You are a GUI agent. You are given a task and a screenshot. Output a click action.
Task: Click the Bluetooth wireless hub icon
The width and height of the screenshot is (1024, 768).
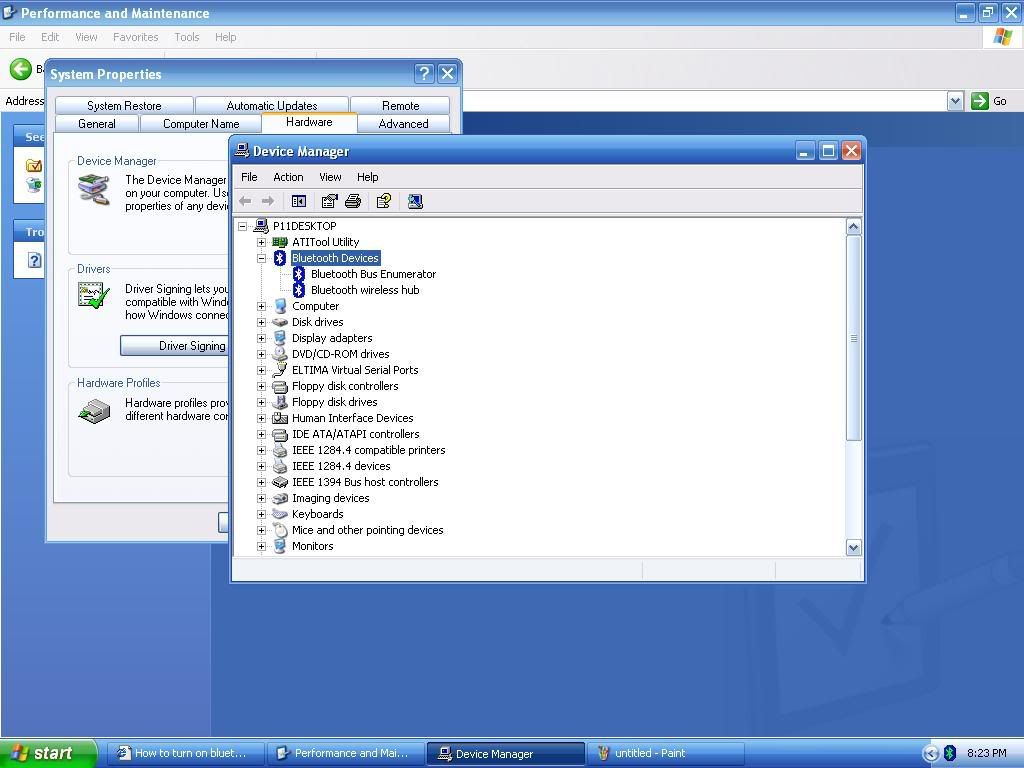[299, 290]
